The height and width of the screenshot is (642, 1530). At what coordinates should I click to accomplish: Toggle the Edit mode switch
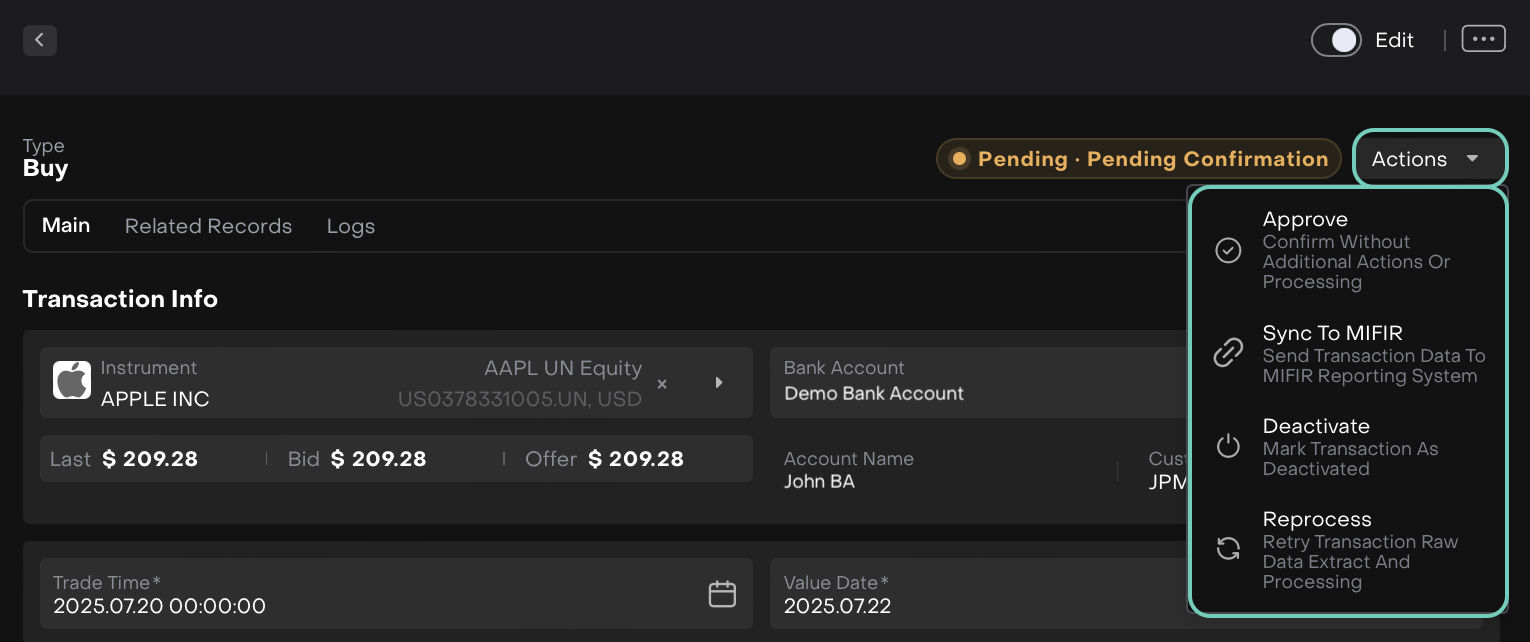[x=1337, y=40]
